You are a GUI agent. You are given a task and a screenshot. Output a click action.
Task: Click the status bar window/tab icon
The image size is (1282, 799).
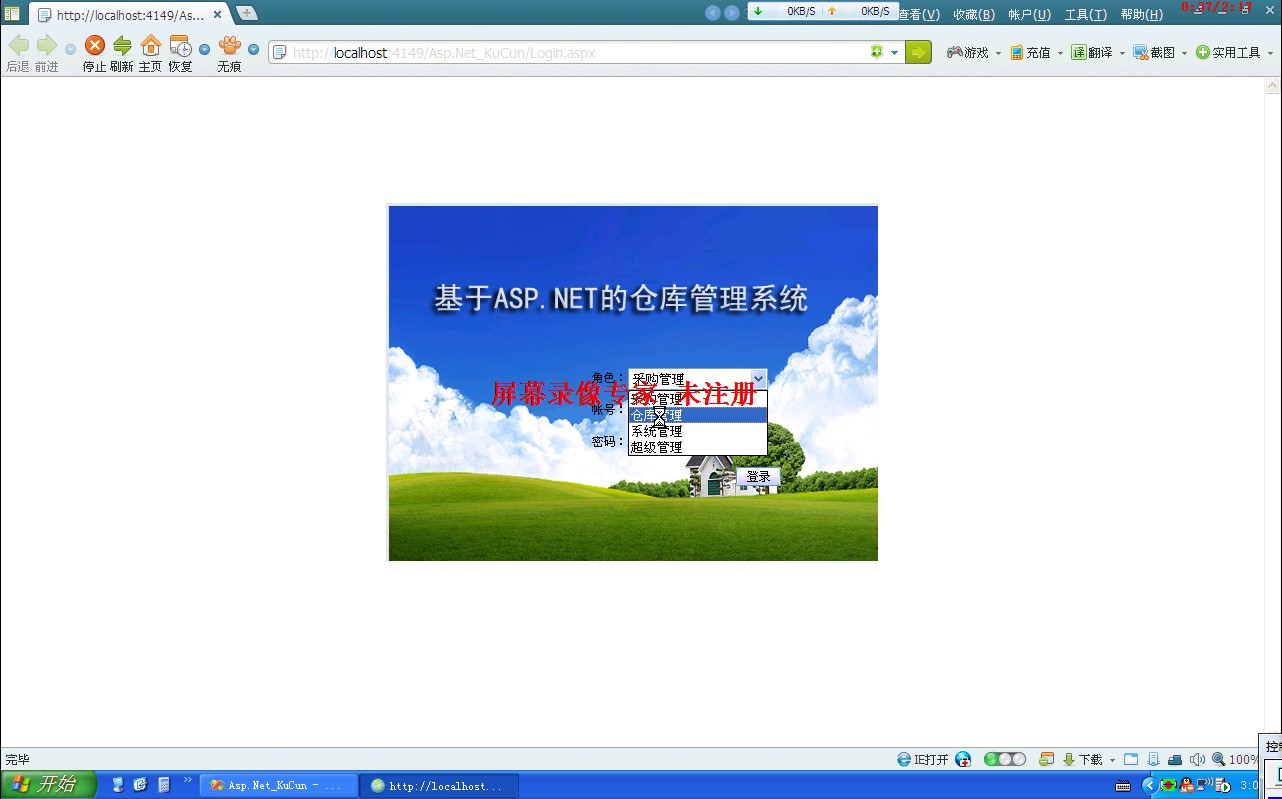click(x=1131, y=759)
